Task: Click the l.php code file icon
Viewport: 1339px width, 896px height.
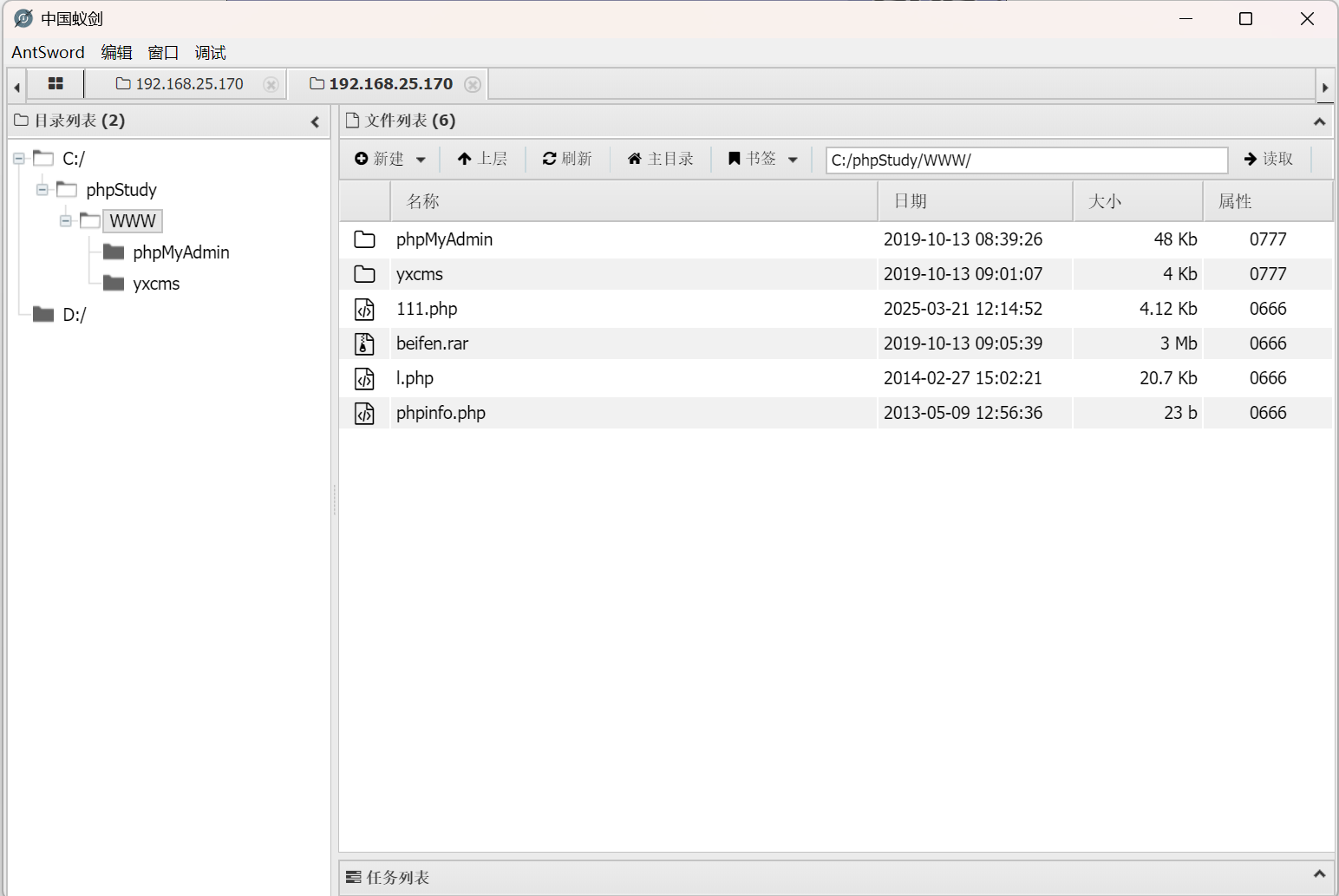Action: (x=365, y=378)
